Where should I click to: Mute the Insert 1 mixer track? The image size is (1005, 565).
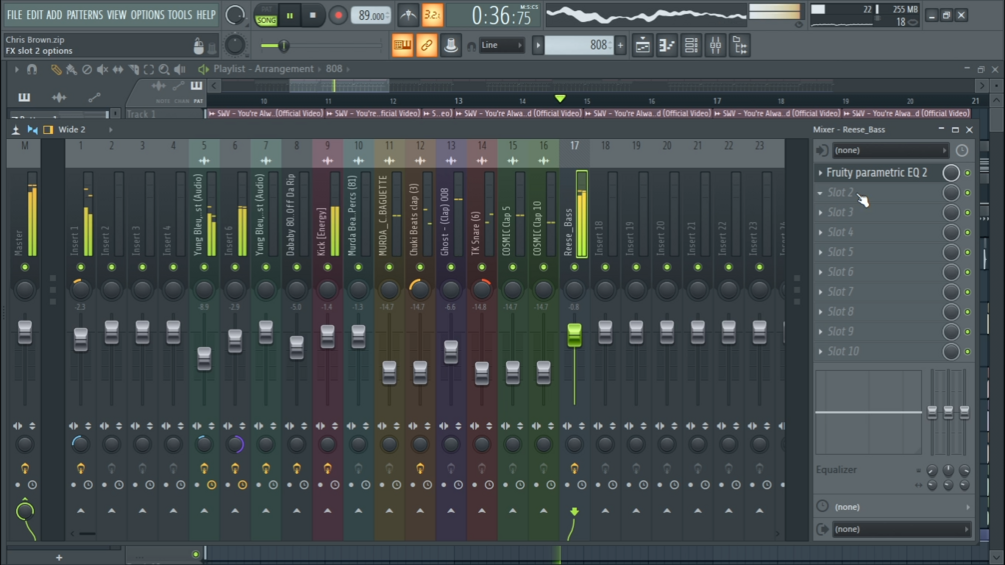(81, 267)
